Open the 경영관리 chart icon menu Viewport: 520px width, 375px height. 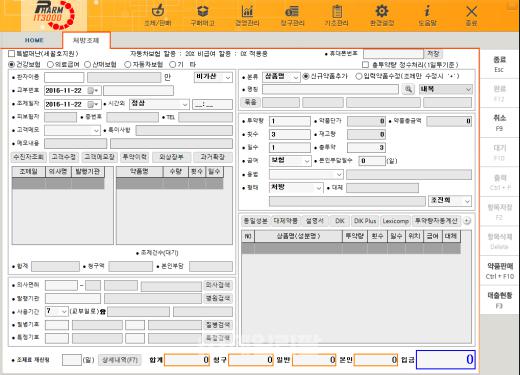[247, 16]
